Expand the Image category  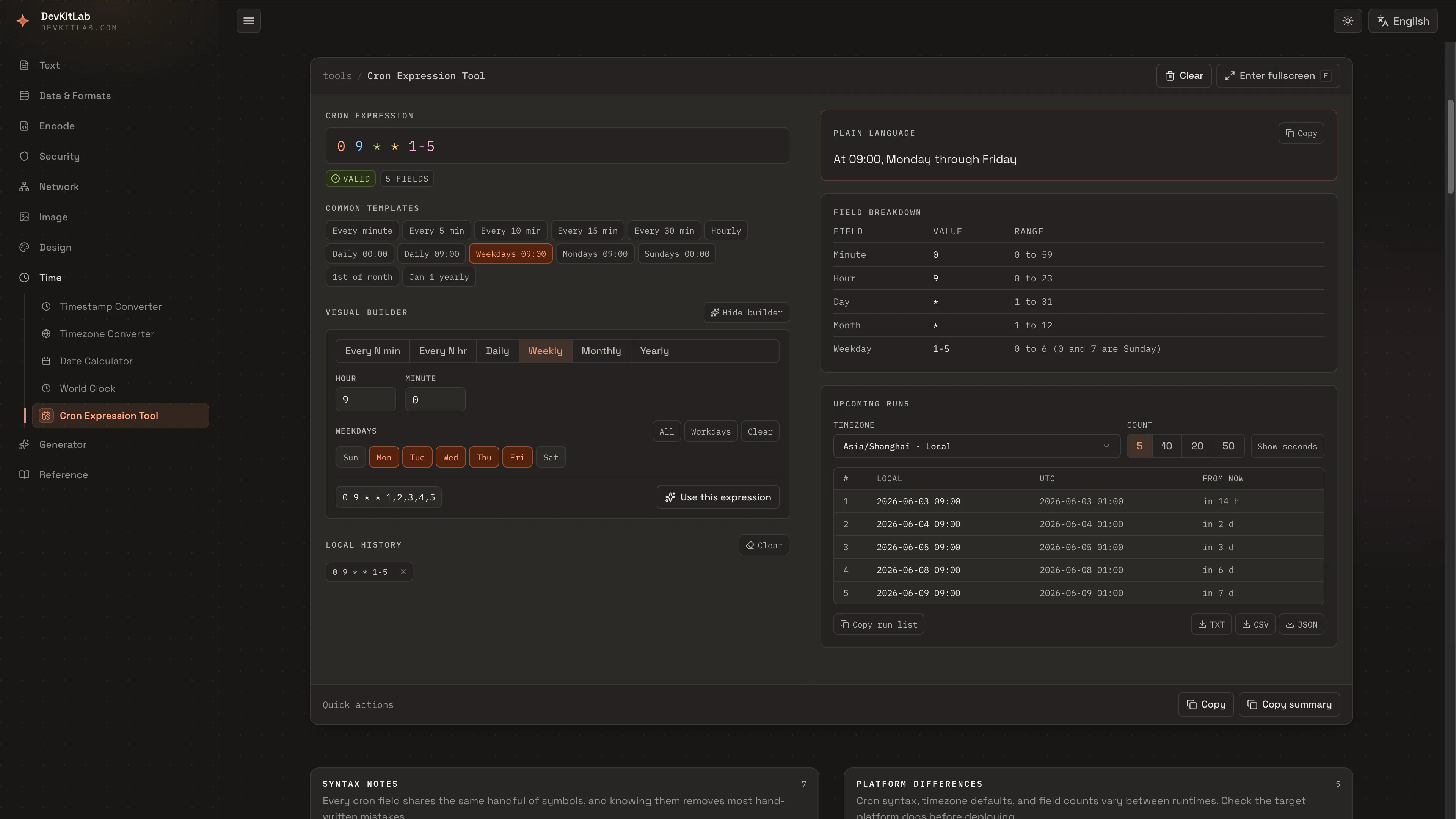click(109, 217)
